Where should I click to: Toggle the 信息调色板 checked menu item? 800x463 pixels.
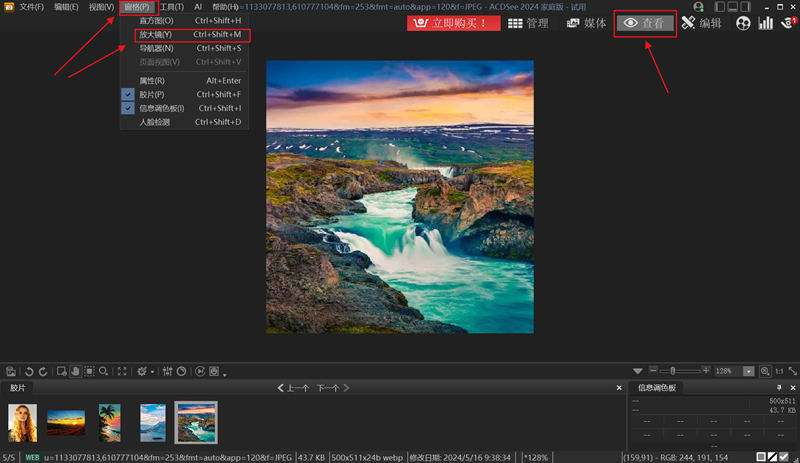pyautogui.click(x=161, y=108)
